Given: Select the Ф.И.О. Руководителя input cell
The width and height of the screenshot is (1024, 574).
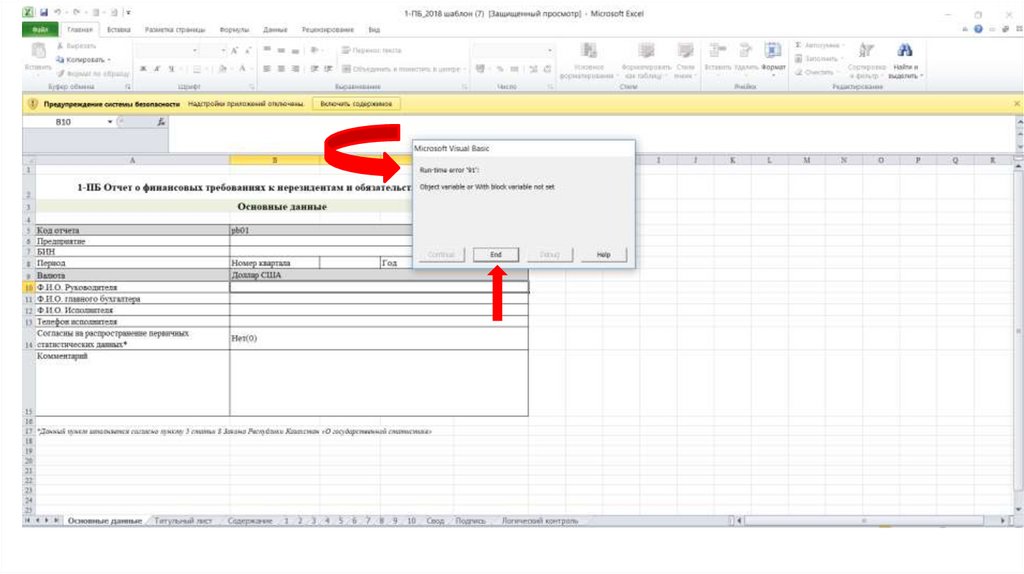Looking at the screenshot, I should coord(378,287).
